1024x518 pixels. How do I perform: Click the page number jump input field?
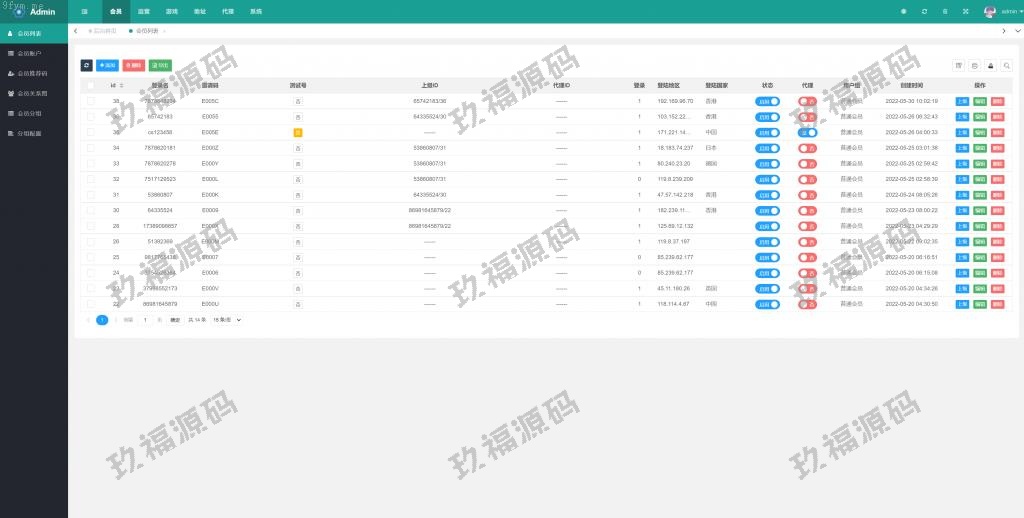click(x=147, y=320)
